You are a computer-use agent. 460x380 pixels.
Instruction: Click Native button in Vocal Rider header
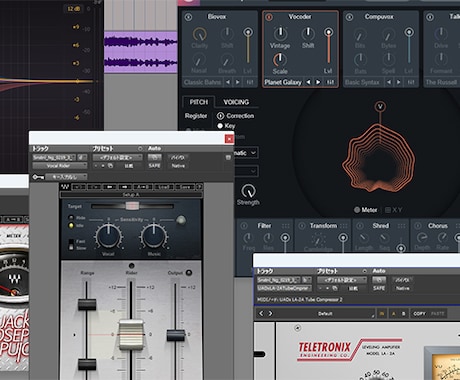178,166
